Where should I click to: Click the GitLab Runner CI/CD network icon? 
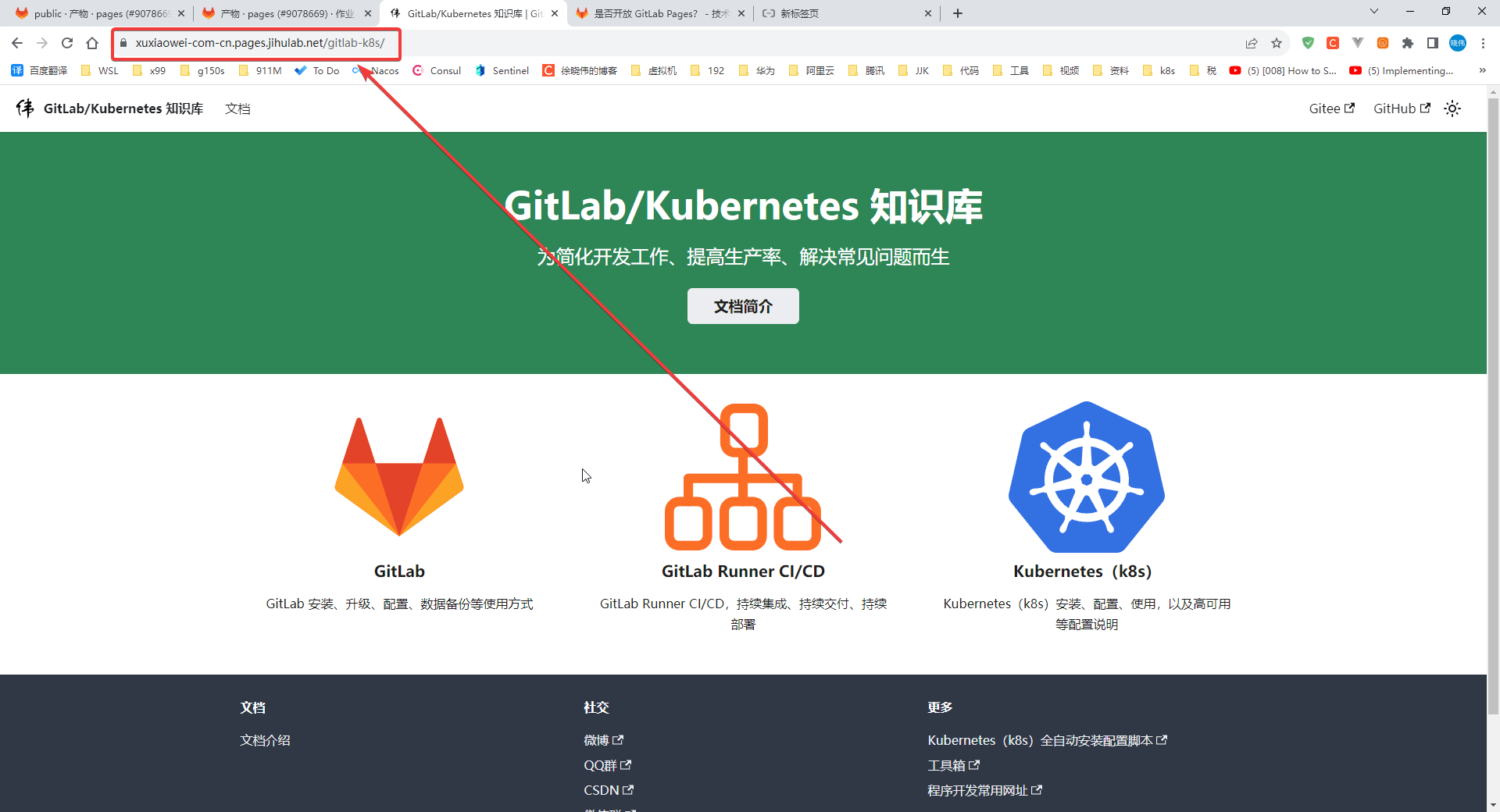tap(743, 477)
